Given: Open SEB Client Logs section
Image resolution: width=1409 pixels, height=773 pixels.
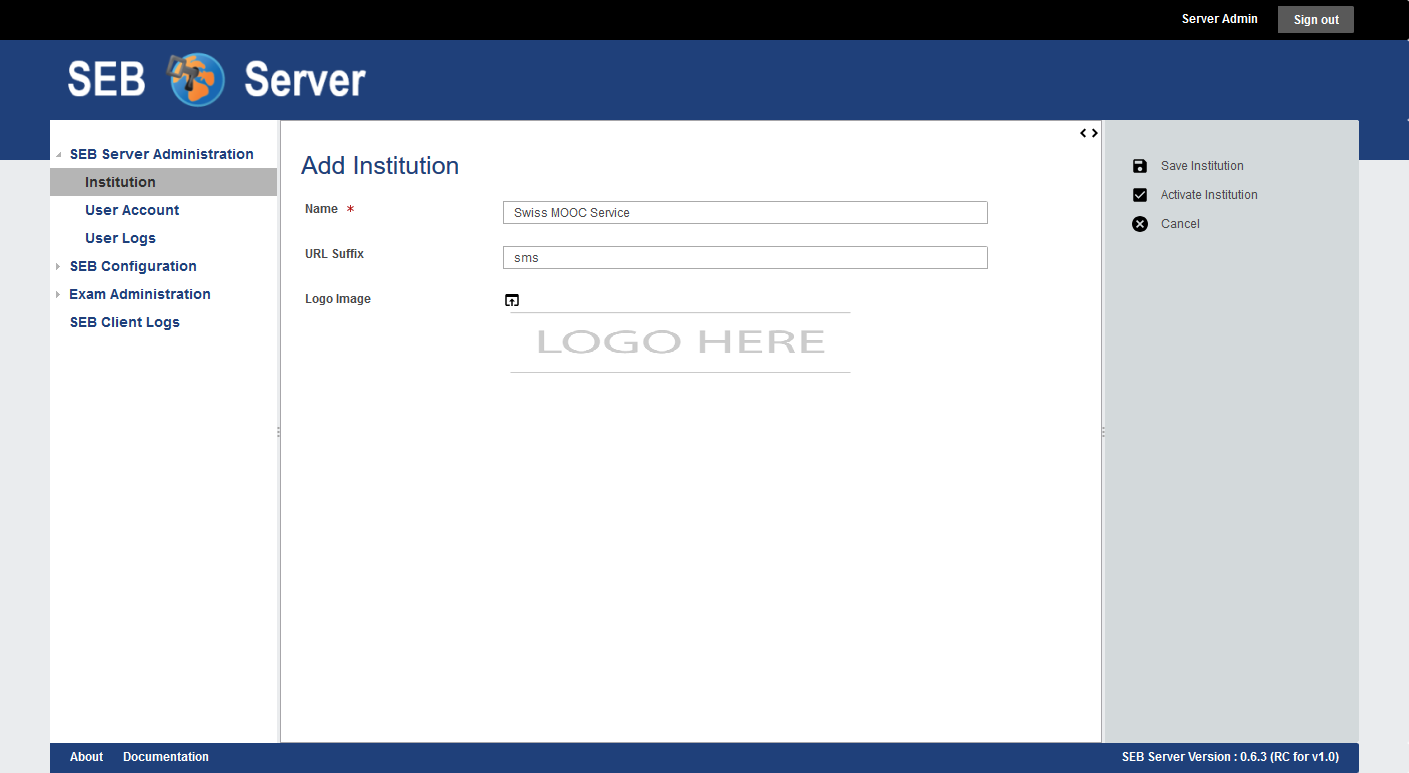Looking at the screenshot, I should 124,322.
